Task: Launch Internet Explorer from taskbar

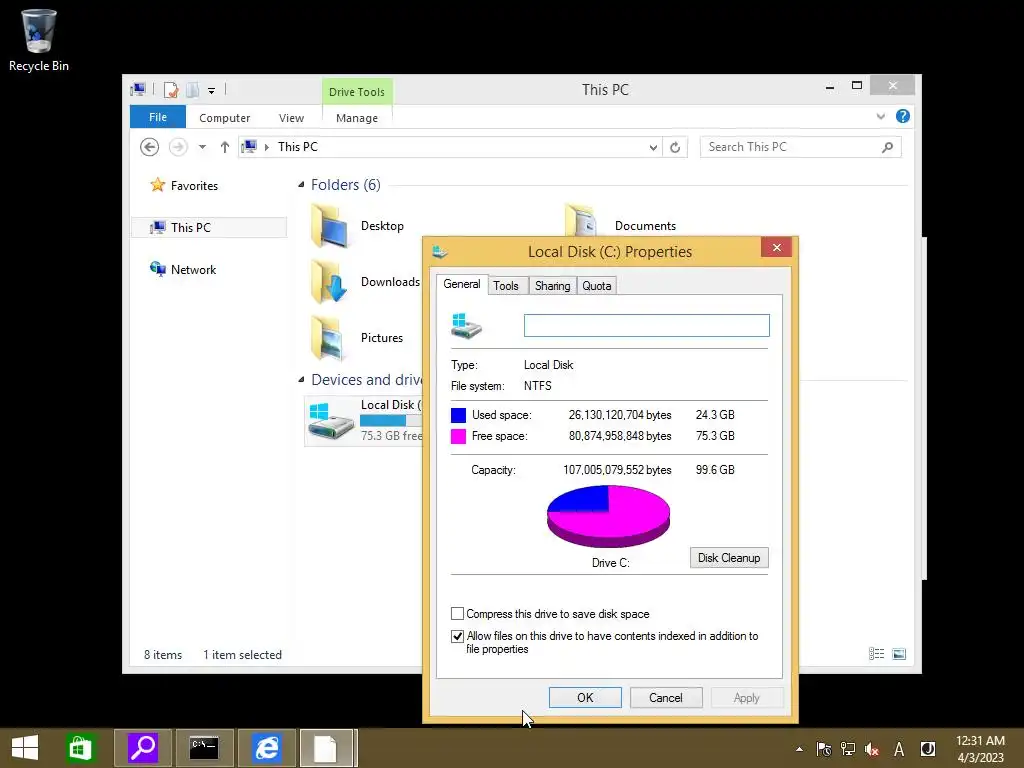Action: click(x=266, y=748)
